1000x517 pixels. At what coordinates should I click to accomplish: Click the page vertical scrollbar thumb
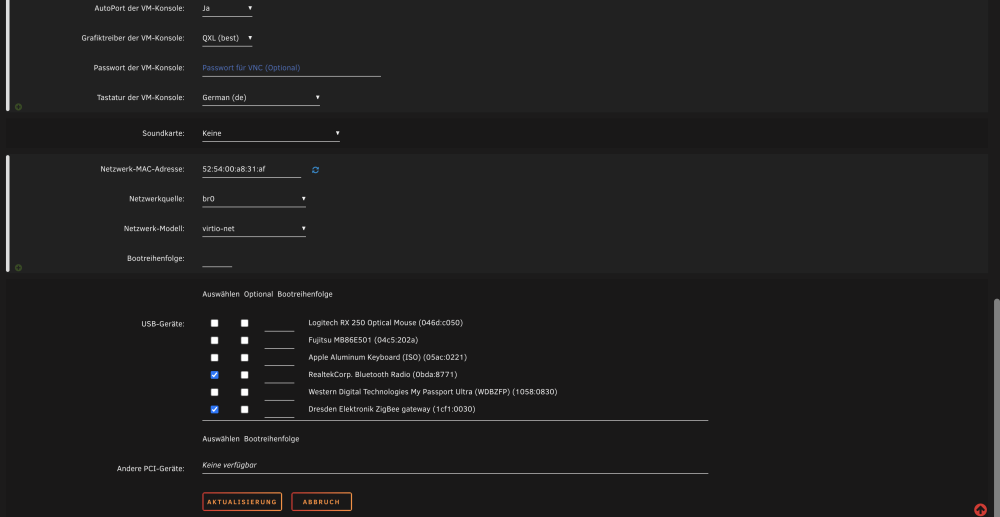pos(997,408)
